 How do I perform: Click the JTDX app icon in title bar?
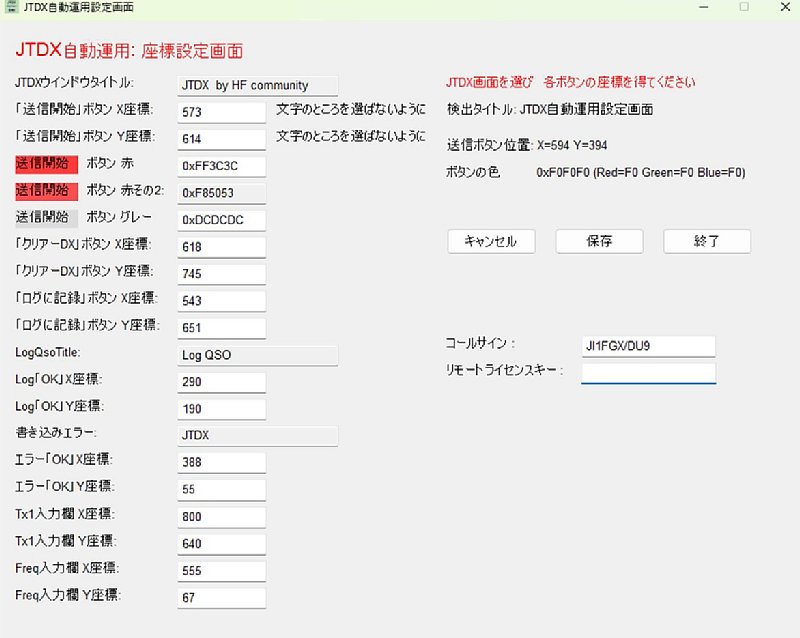click(x=10, y=7)
